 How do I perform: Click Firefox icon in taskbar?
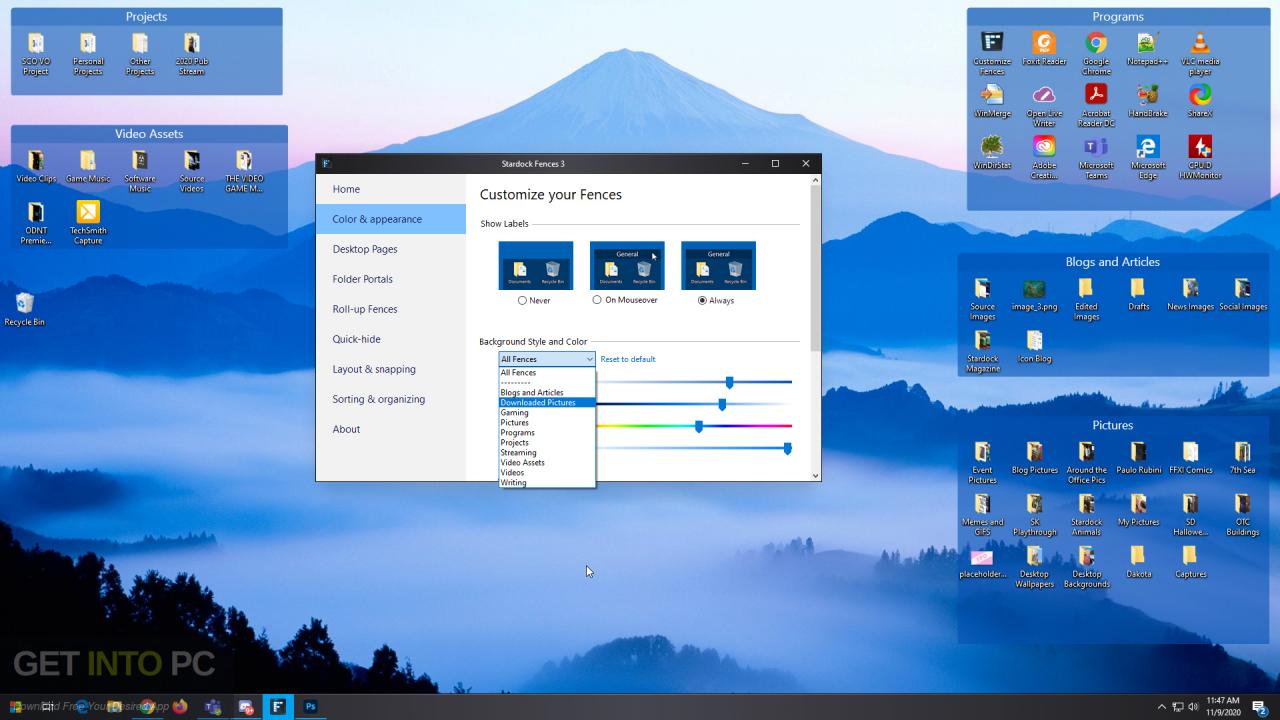click(180, 706)
